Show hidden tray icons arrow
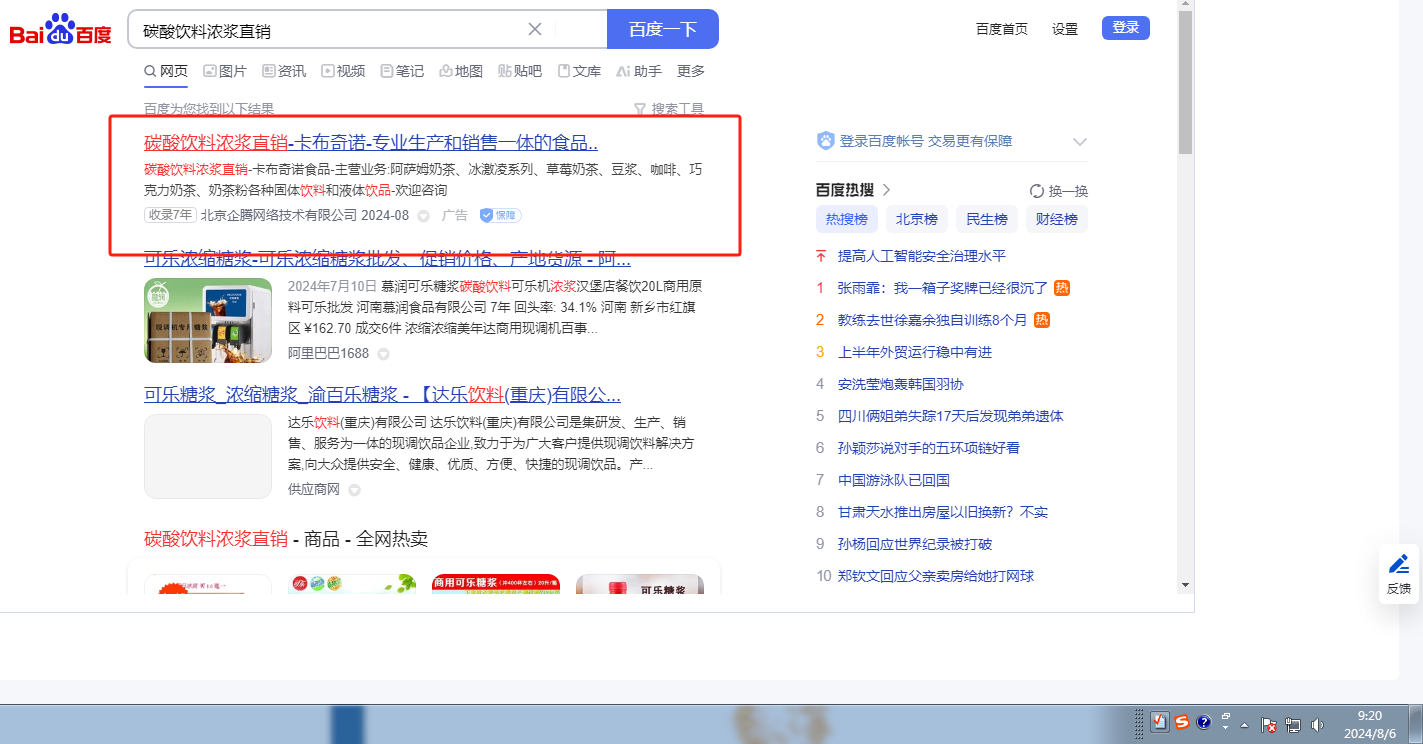The width and height of the screenshot is (1423, 744). pyautogui.click(x=1245, y=724)
